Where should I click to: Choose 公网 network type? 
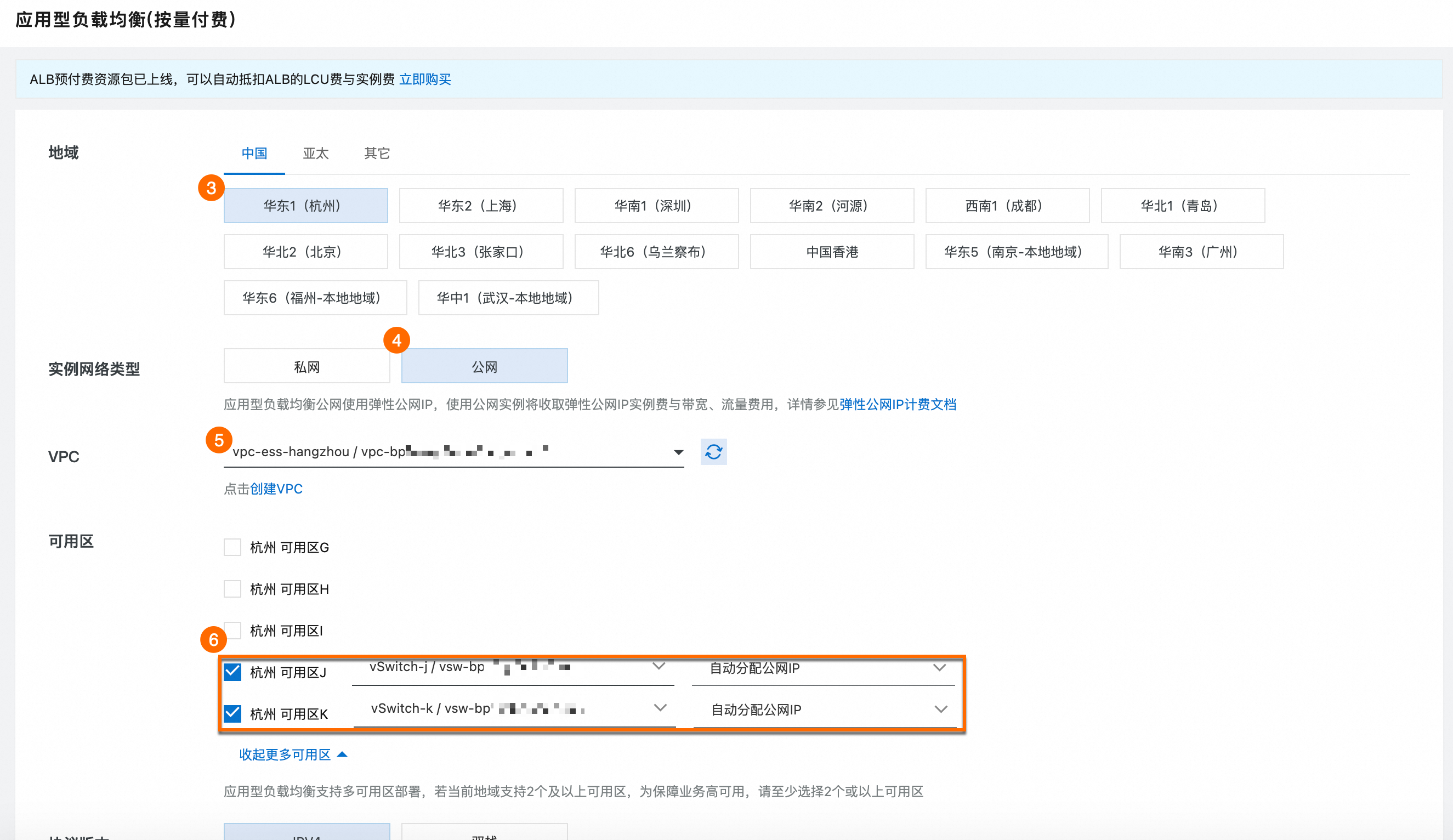click(484, 366)
